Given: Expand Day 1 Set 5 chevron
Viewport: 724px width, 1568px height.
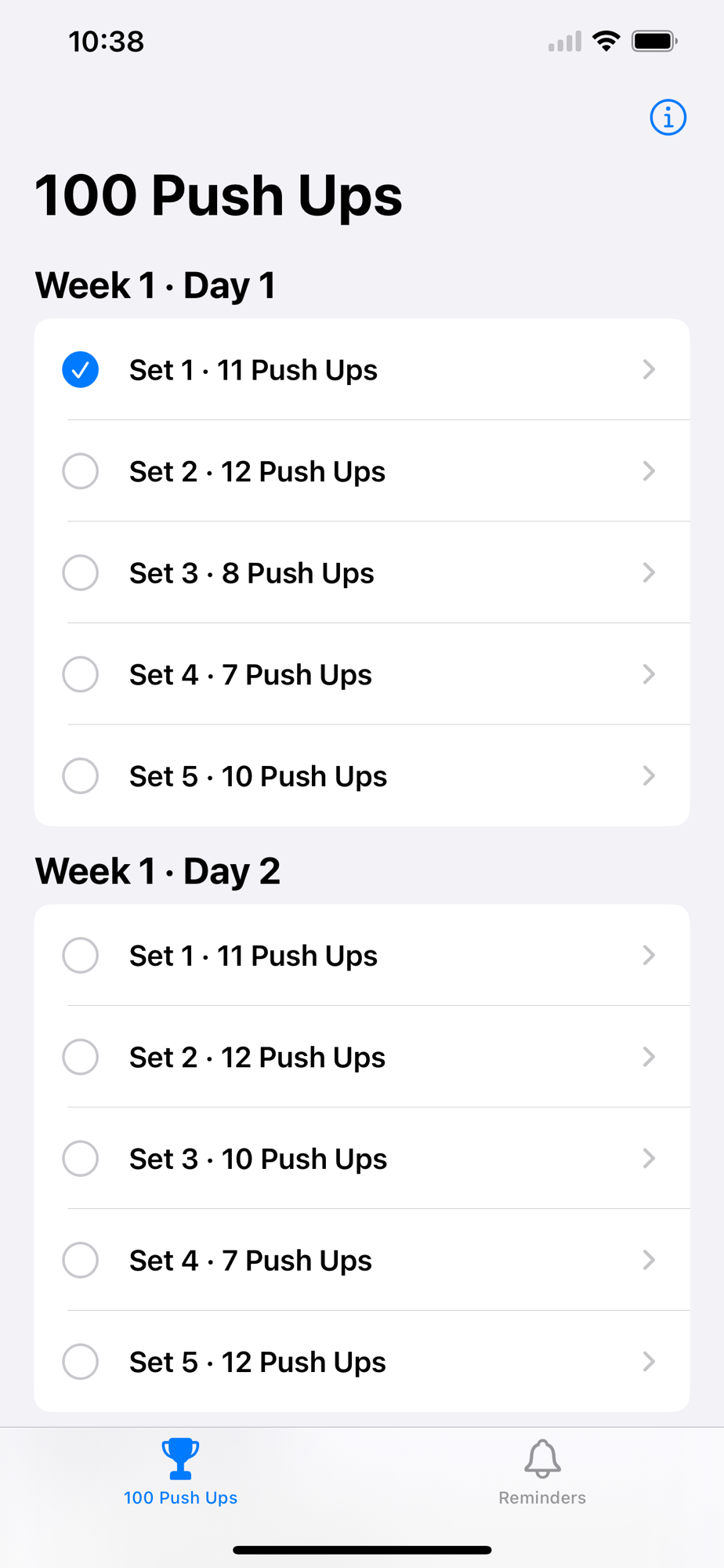Looking at the screenshot, I should tap(649, 775).
